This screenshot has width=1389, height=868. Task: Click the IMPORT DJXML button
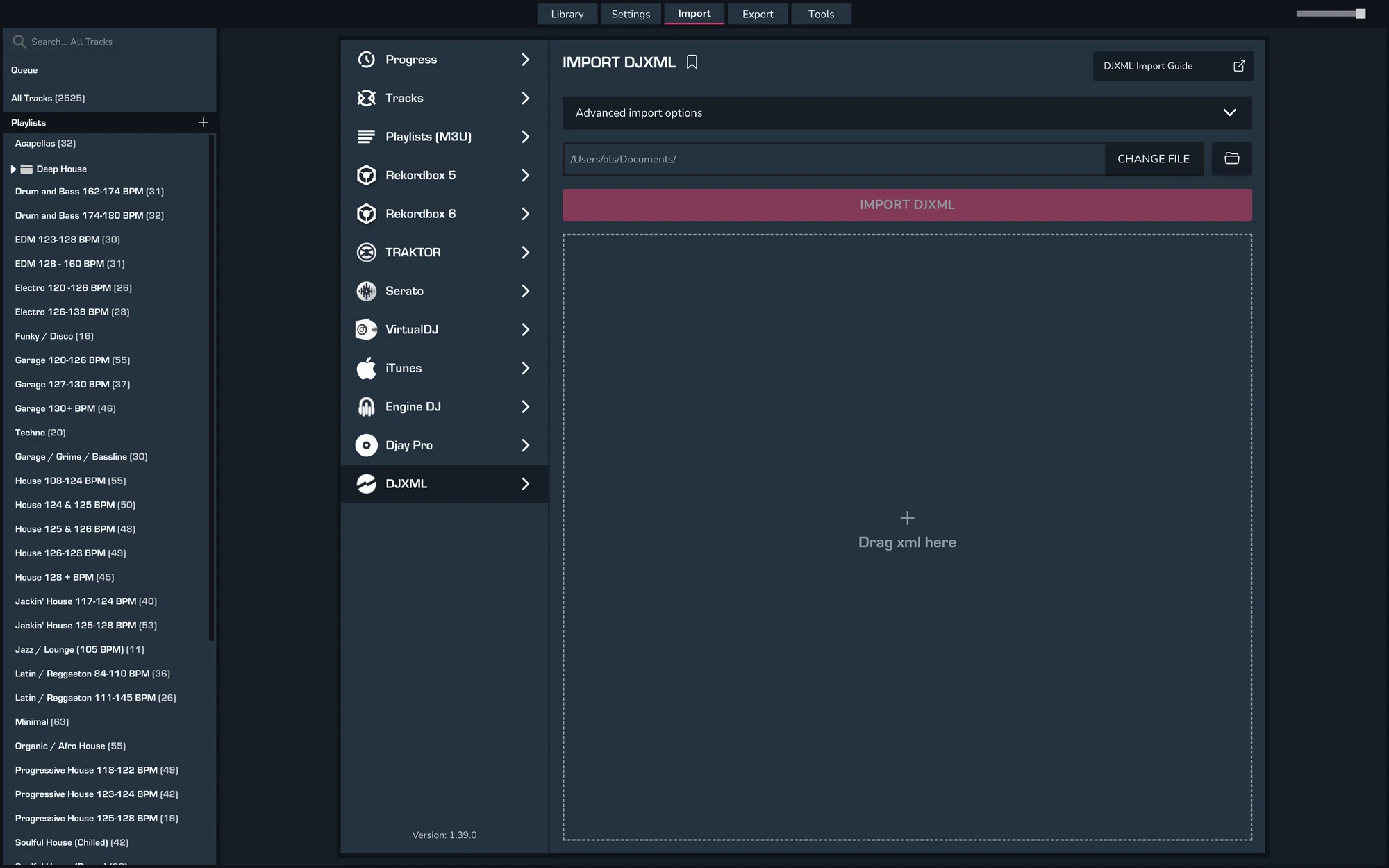pos(906,205)
